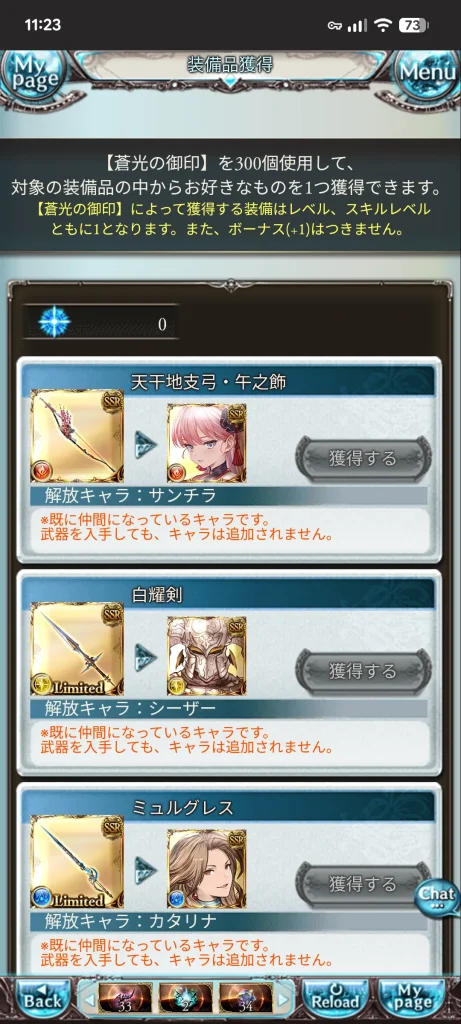Click 獲得する for 白耀剣
Screen dimensions: 461x1024
coord(363,671)
